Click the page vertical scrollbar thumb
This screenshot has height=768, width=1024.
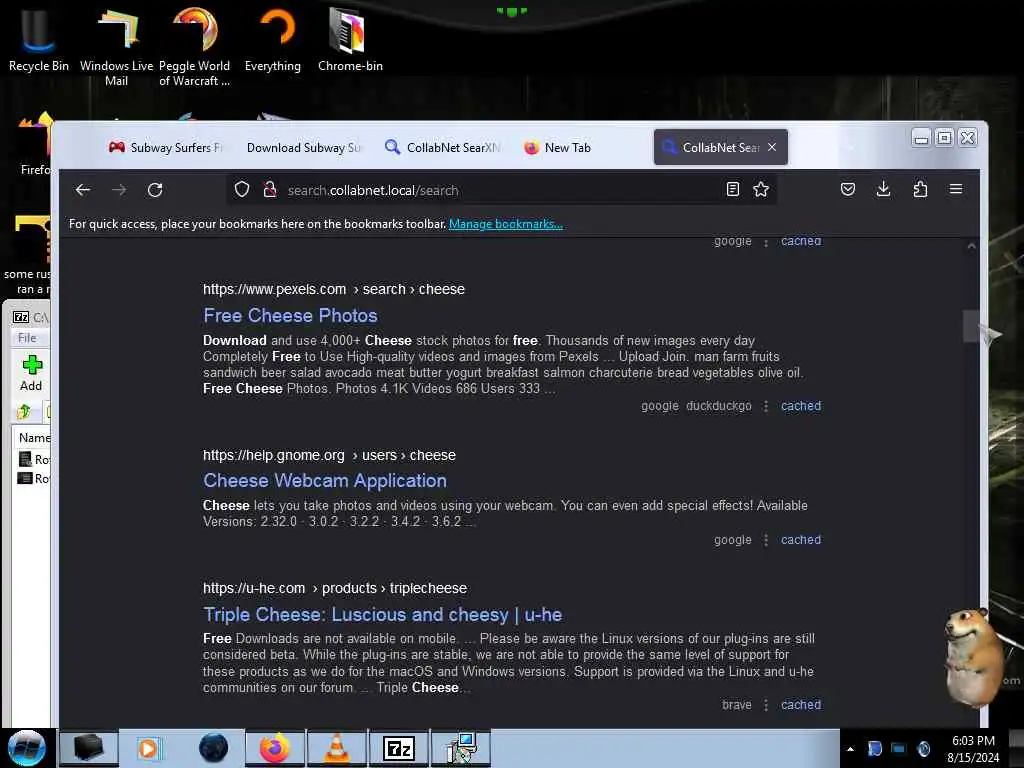coord(971,326)
